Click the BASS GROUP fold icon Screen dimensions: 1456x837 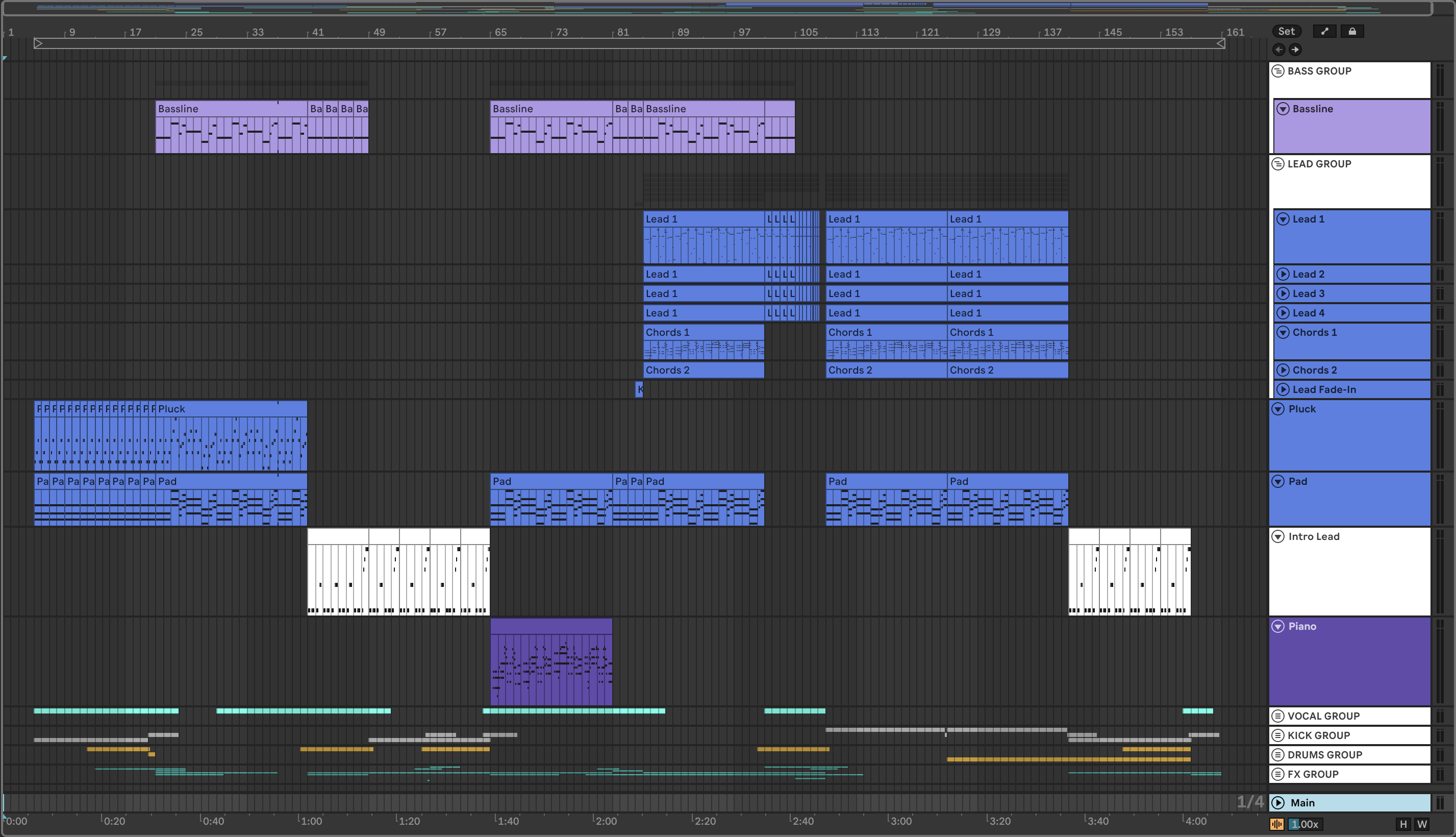pos(1278,71)
